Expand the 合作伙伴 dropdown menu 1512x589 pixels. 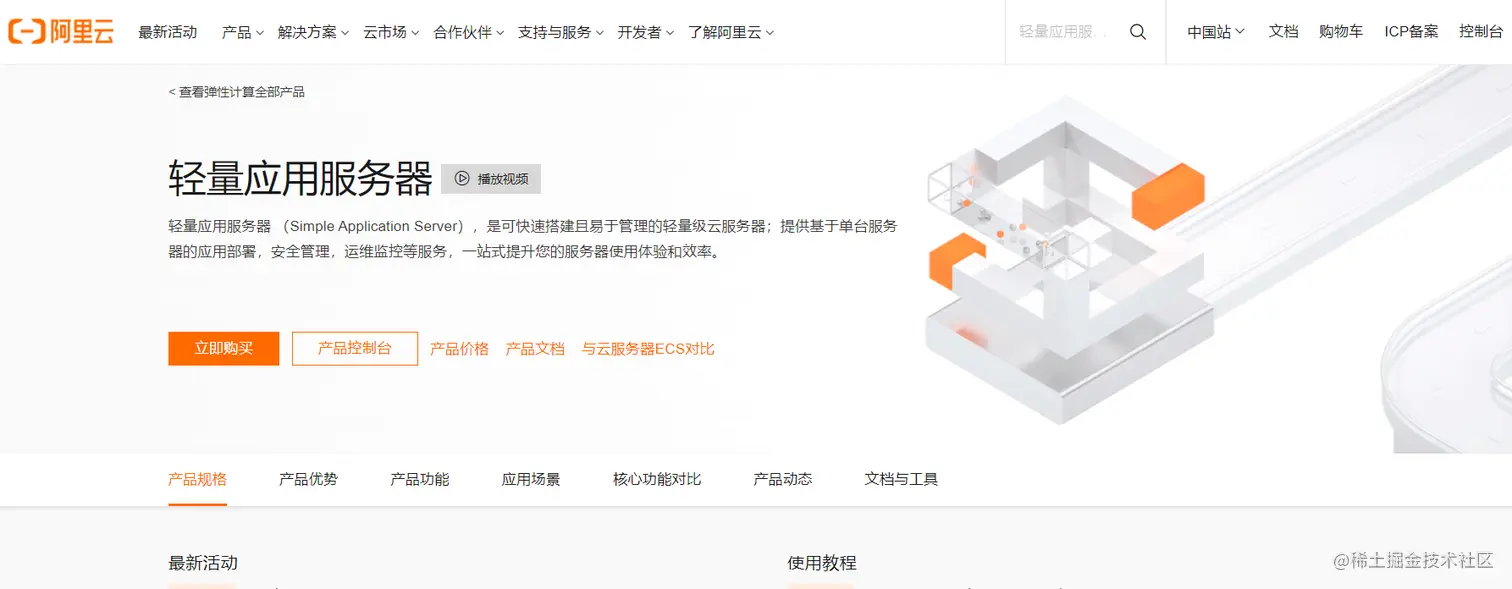click(469, 32)
